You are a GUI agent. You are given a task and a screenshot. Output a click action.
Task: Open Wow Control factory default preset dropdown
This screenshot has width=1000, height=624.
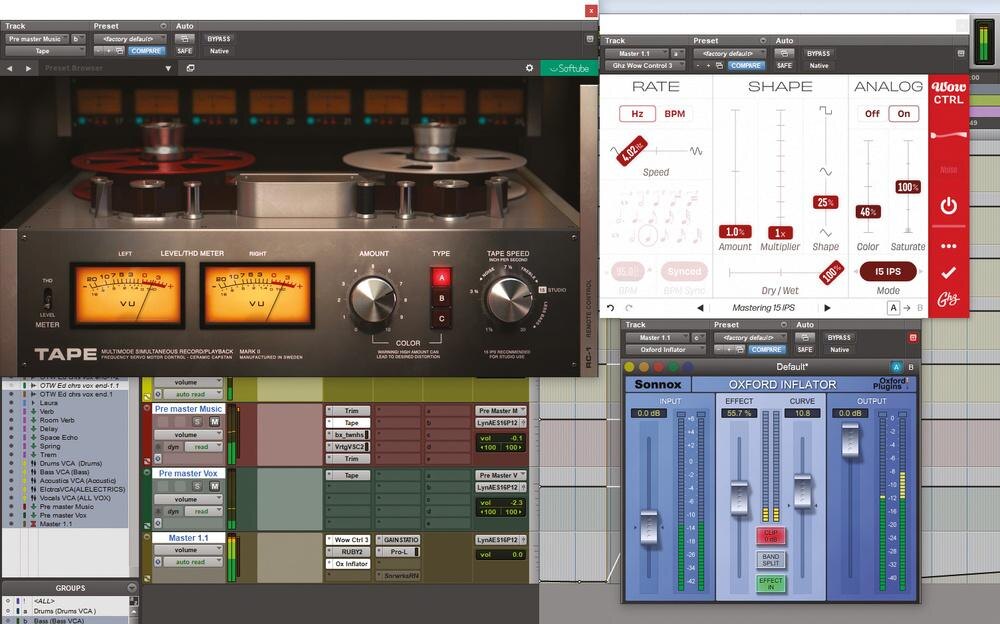coord(730,54)
